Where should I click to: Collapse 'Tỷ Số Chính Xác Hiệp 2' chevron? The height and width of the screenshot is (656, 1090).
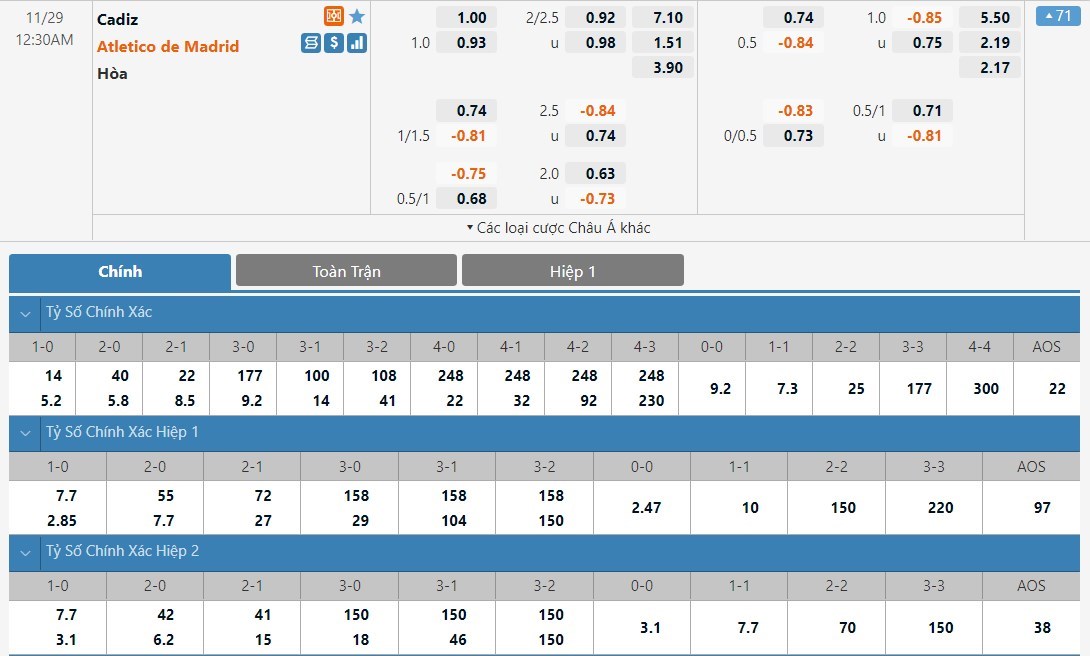pyautogui.click(x=25, y=551)
